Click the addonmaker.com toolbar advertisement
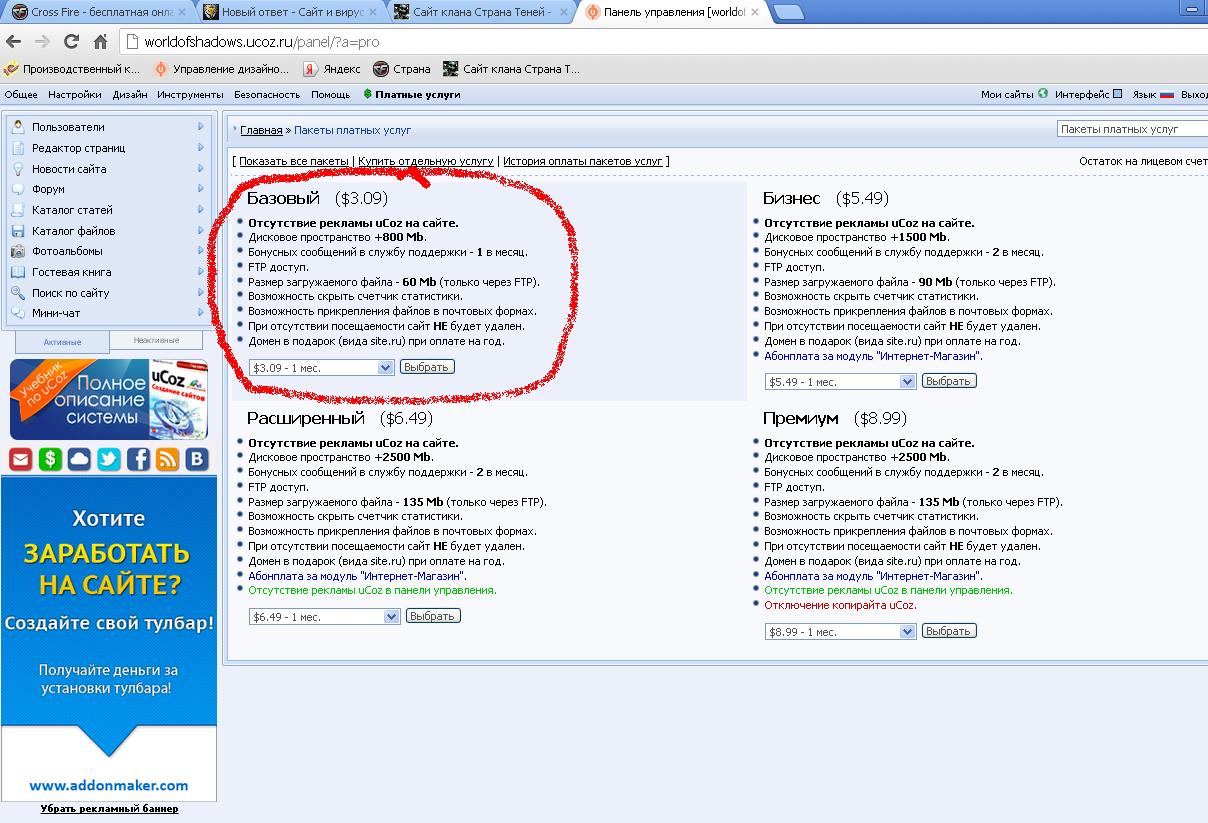The image size is (1208, 823). tap(109, 637)
